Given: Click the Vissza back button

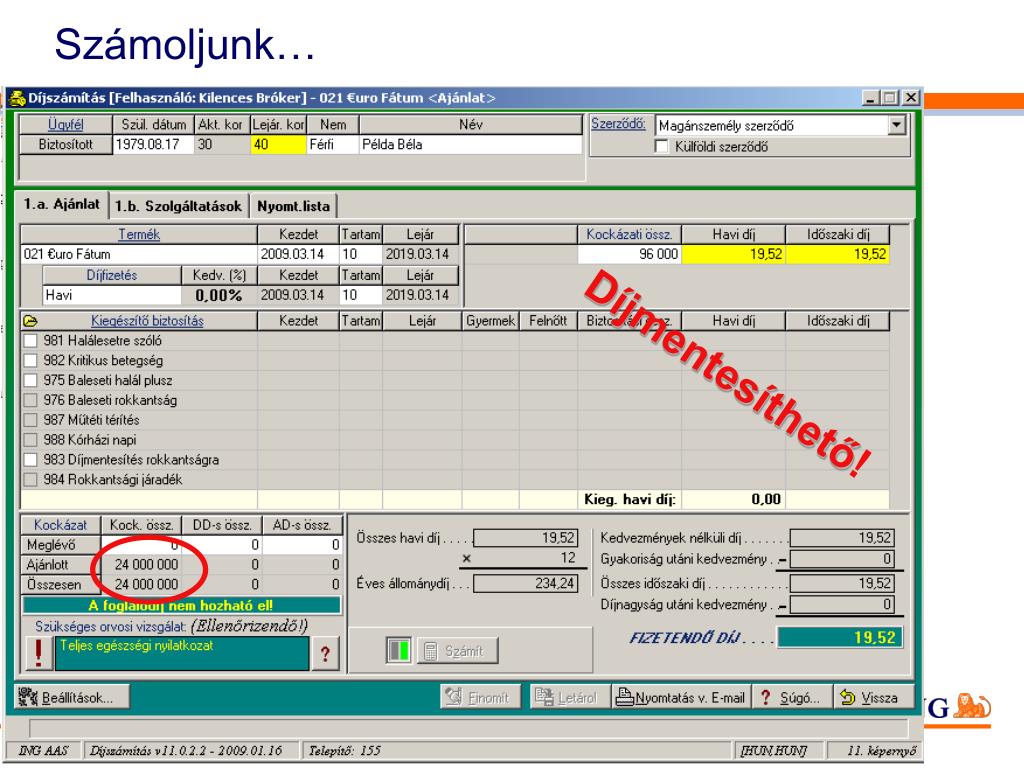Looking at the screenshot, I should click(x=872, y=697).
